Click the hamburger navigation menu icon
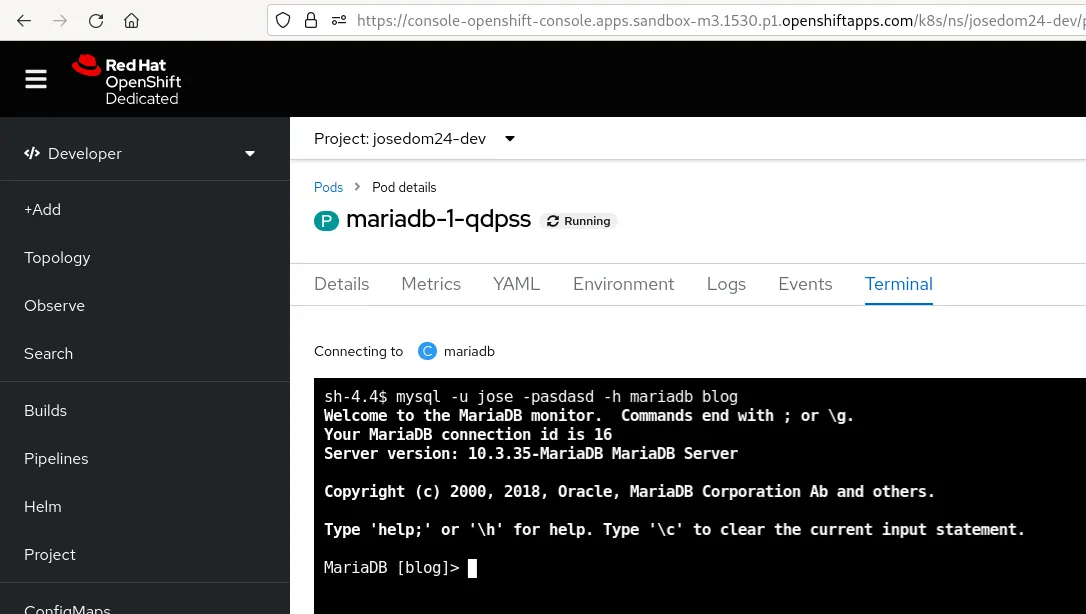 click(36, 80)
